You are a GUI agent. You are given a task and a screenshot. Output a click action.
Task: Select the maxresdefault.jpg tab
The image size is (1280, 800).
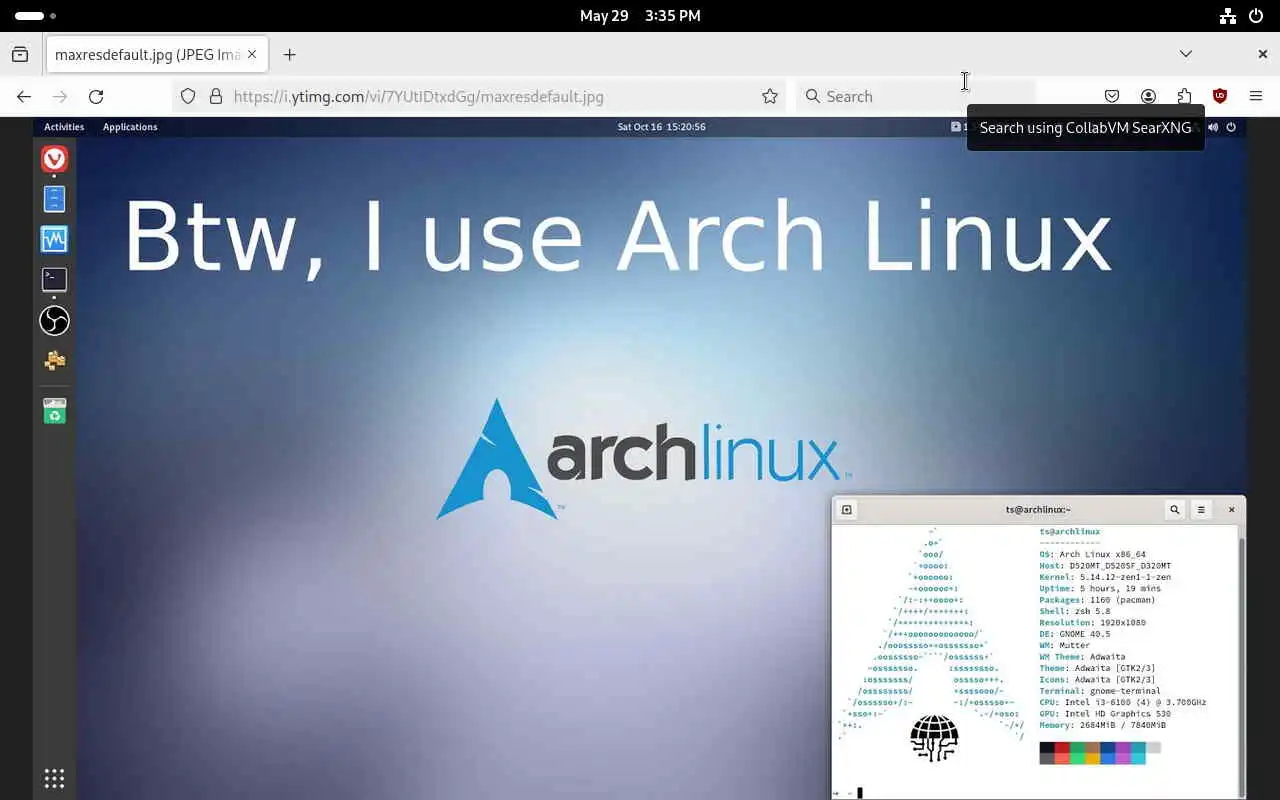(x=157, y=55)
